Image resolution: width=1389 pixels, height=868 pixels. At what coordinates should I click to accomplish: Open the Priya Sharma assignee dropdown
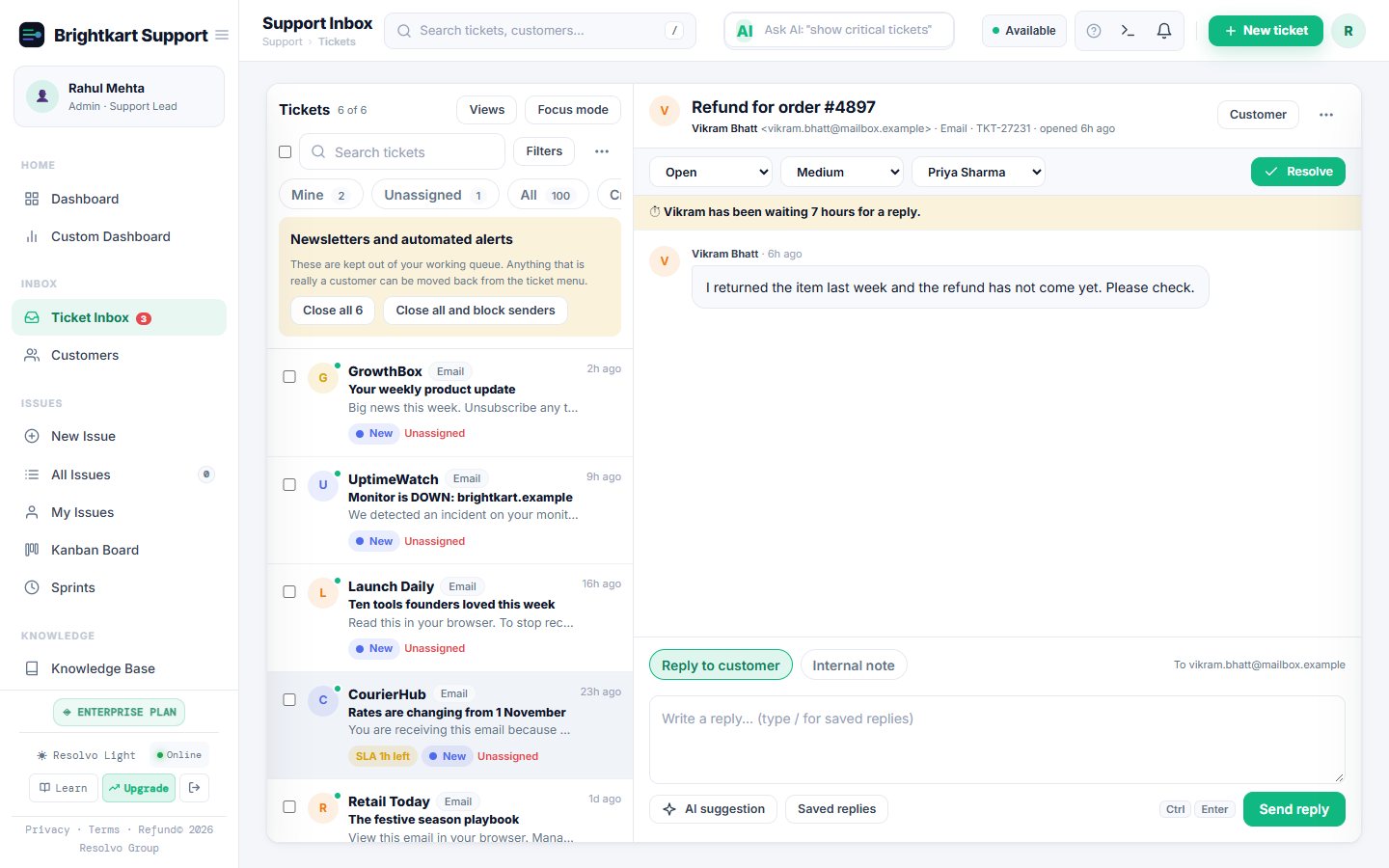click(978, 172)
